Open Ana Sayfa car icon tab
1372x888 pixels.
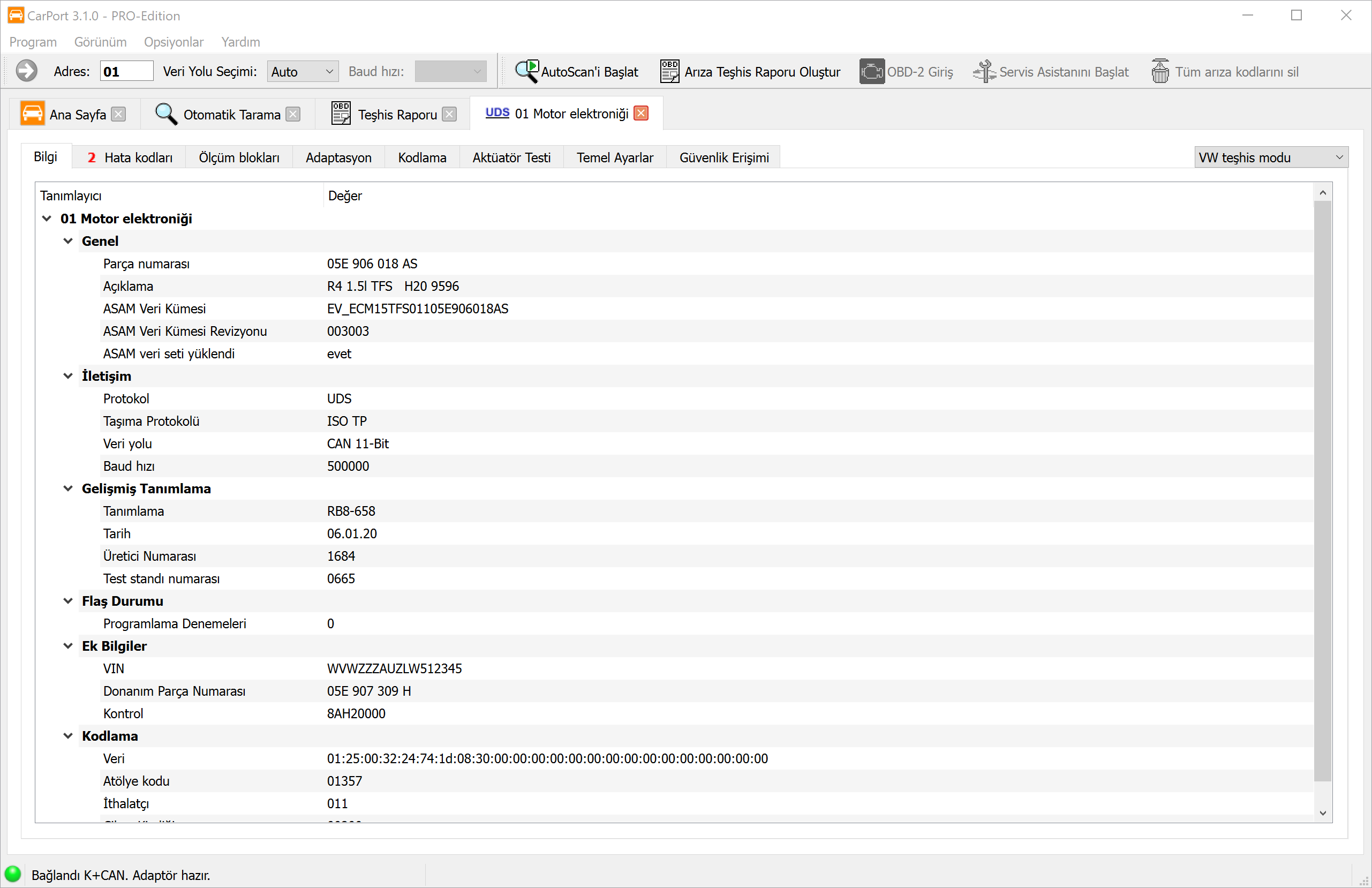[32, 114]
